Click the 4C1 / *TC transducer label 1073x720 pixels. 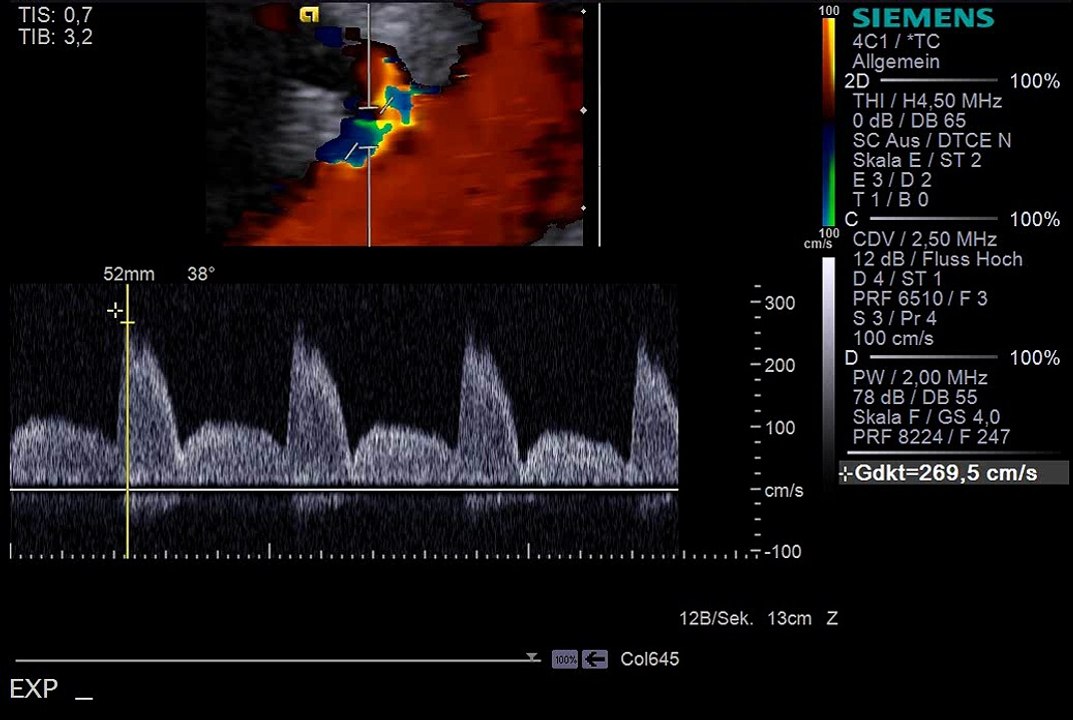coord(896,42)
